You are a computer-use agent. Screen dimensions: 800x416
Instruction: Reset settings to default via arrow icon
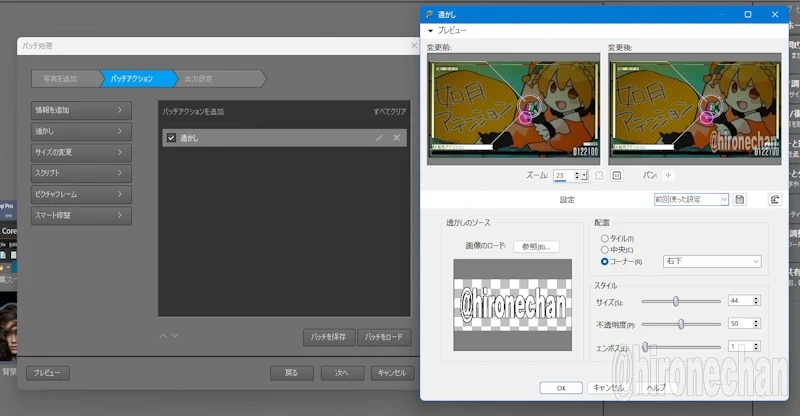(774, 200)
